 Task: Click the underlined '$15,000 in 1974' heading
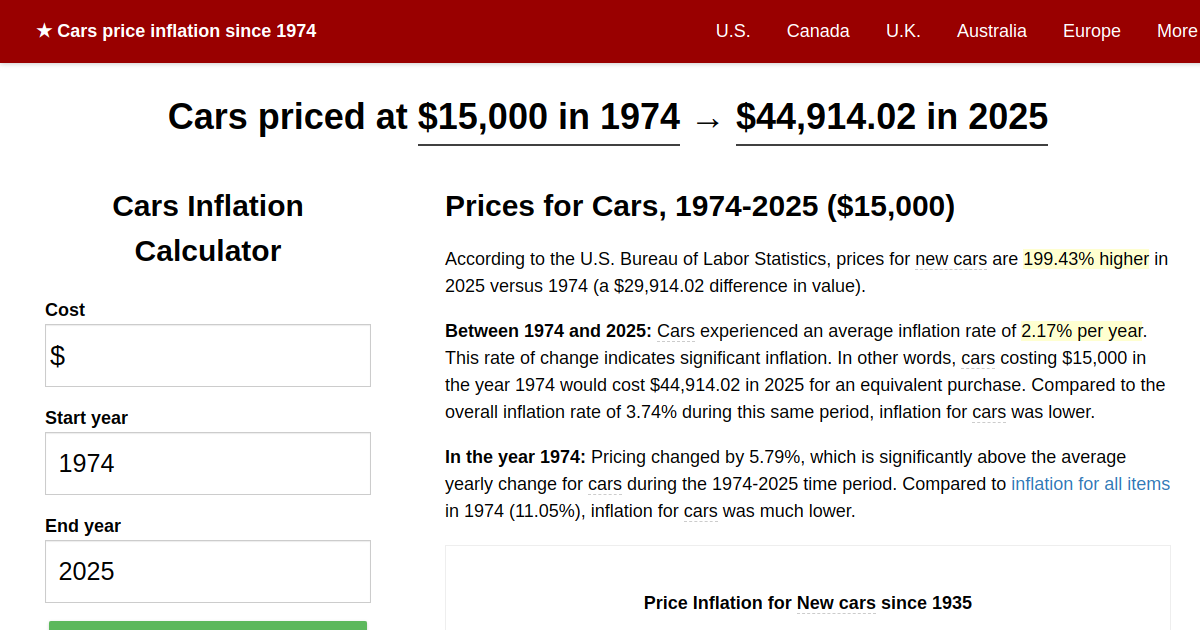coord(548,117)
